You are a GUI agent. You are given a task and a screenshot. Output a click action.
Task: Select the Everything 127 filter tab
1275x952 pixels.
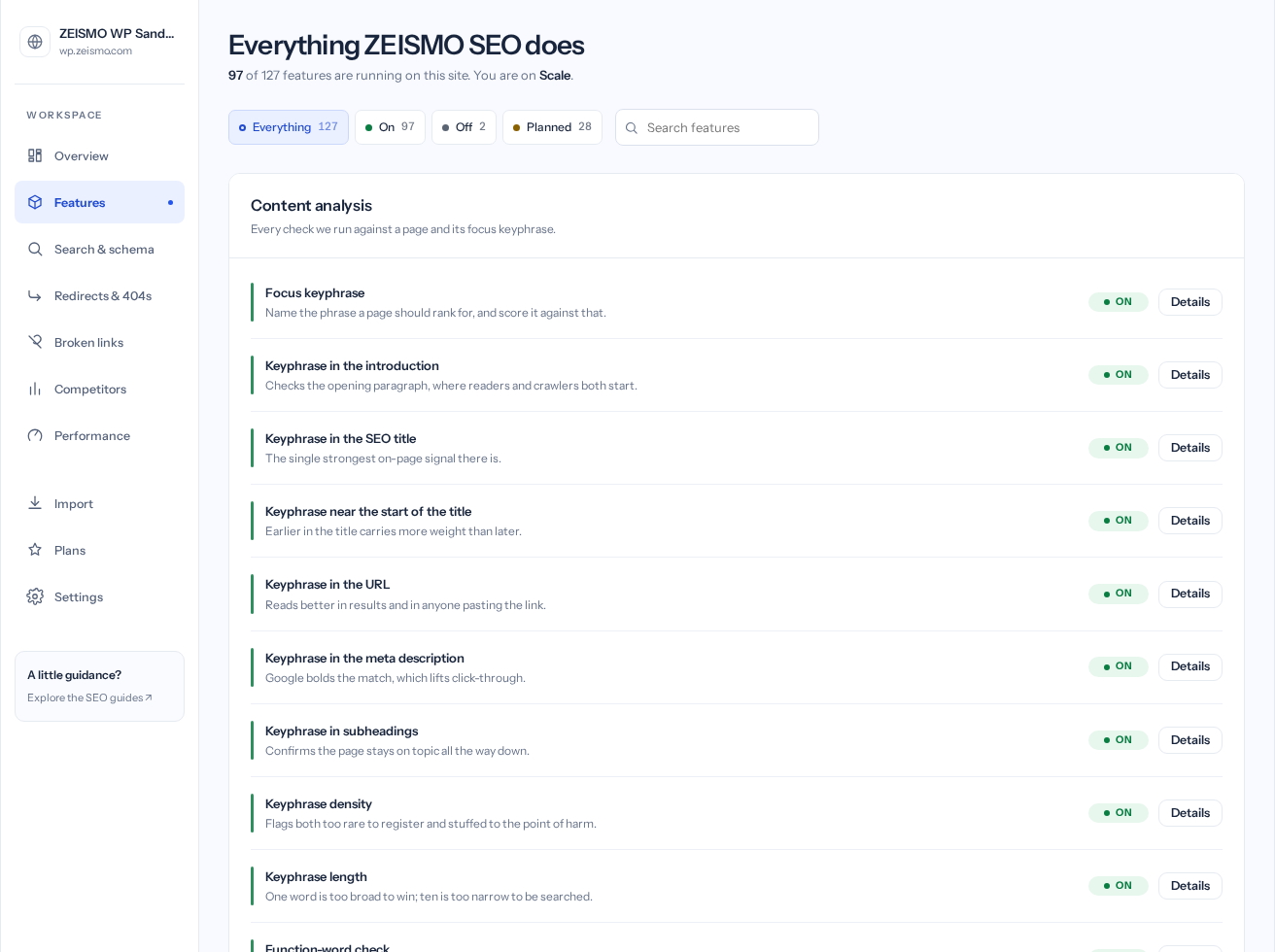pos(289,127)
